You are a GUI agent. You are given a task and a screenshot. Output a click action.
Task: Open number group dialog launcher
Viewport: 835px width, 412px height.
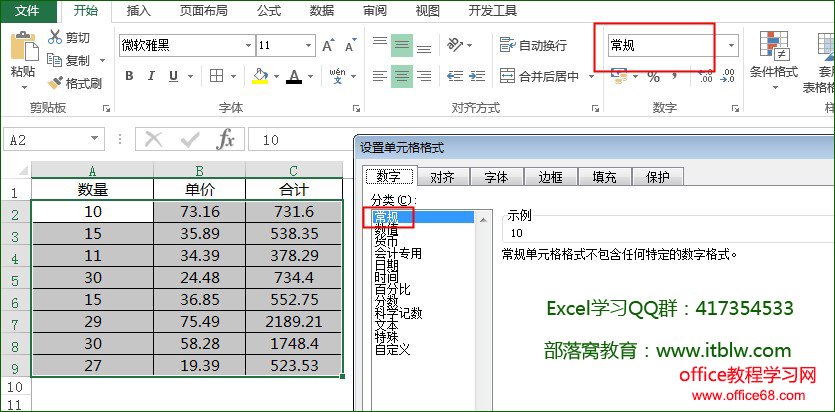[734, 108]
